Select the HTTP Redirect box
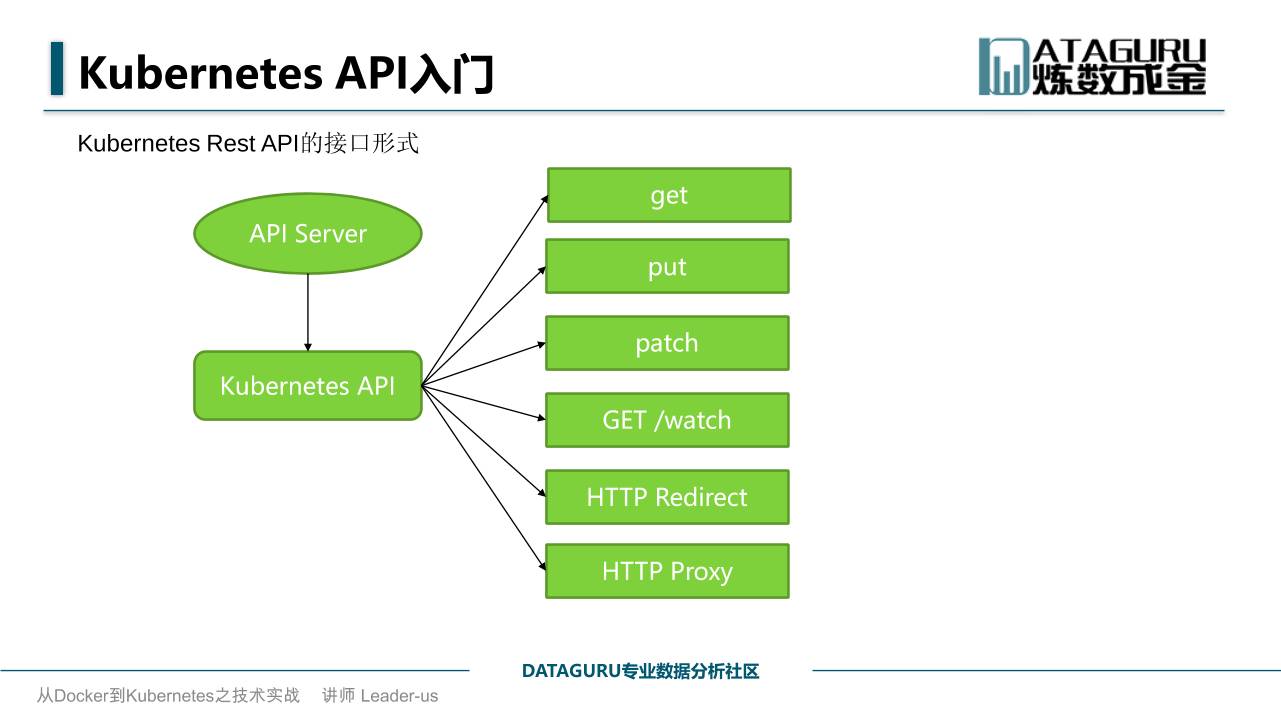Screen dimensions: 1281x720 click(x=667, y=497)
